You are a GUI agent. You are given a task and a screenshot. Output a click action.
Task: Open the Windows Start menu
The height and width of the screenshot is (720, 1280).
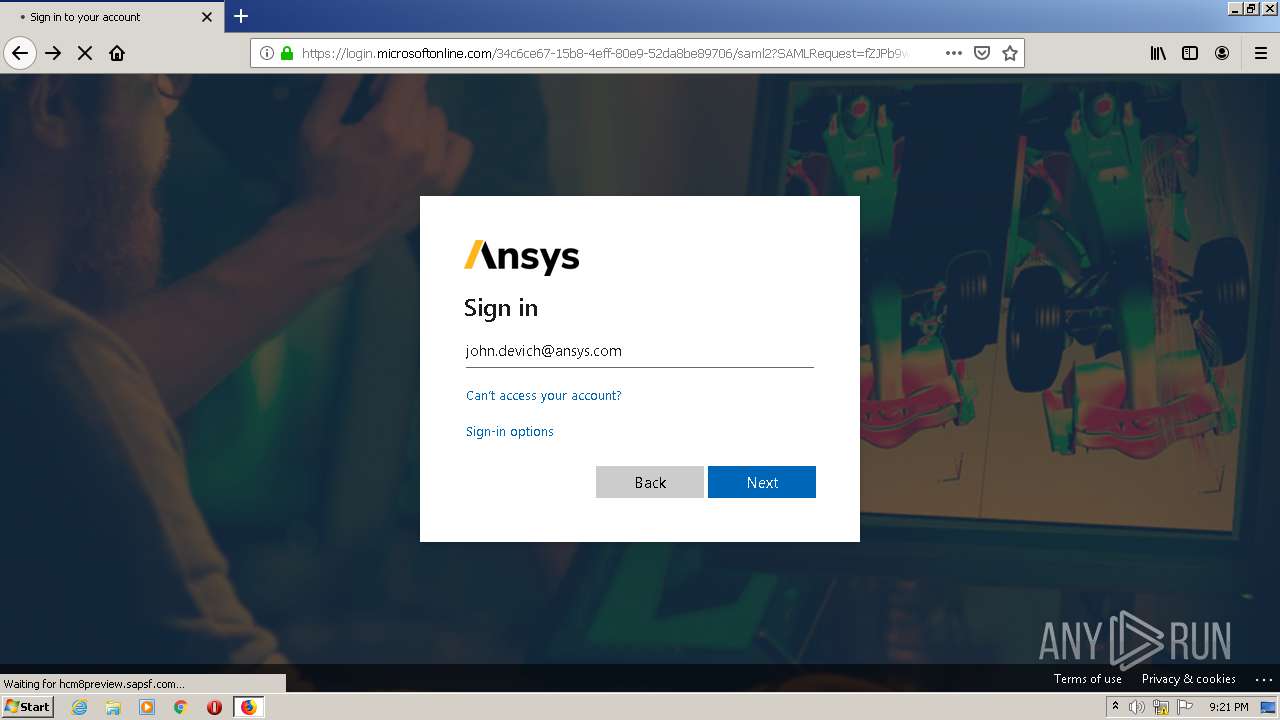point(27,707)
